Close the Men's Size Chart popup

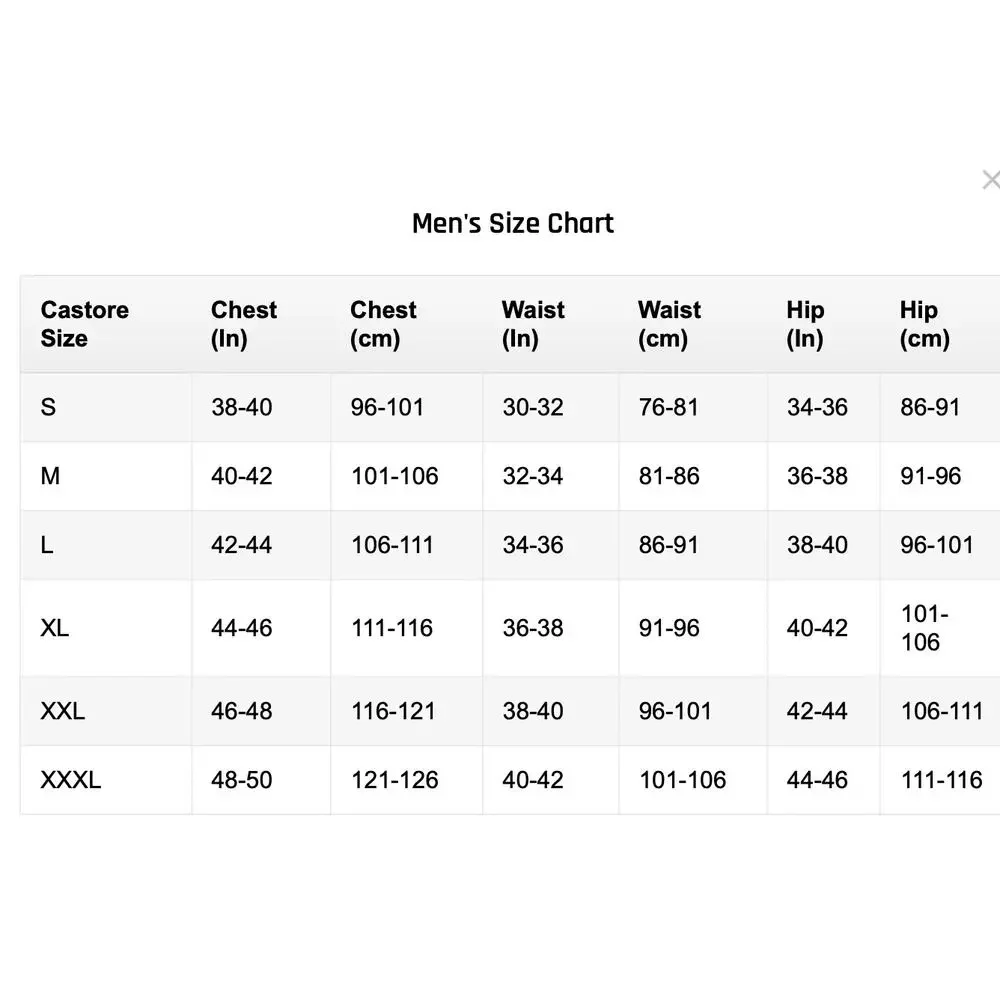point(990,180)
